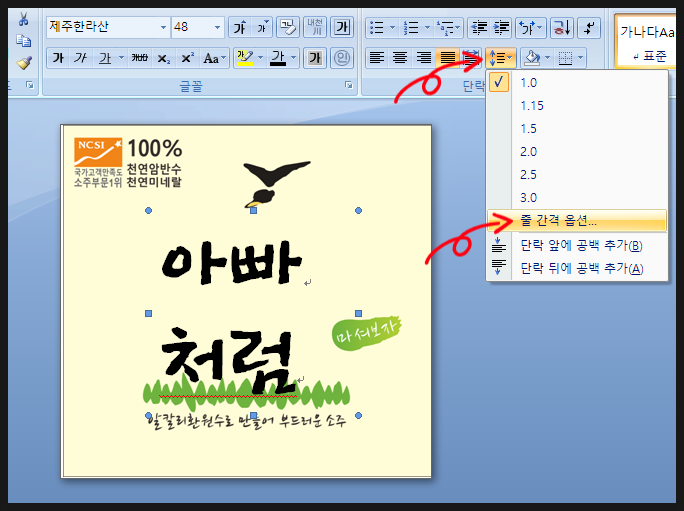The width and height of the screenshot is (684, 511).
Task: Click the Sort icon
Action: coord(561,28)
